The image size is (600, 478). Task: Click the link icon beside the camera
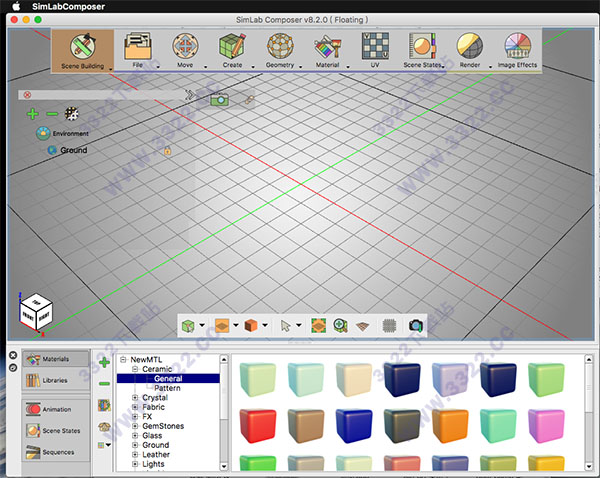pos(249,100)
